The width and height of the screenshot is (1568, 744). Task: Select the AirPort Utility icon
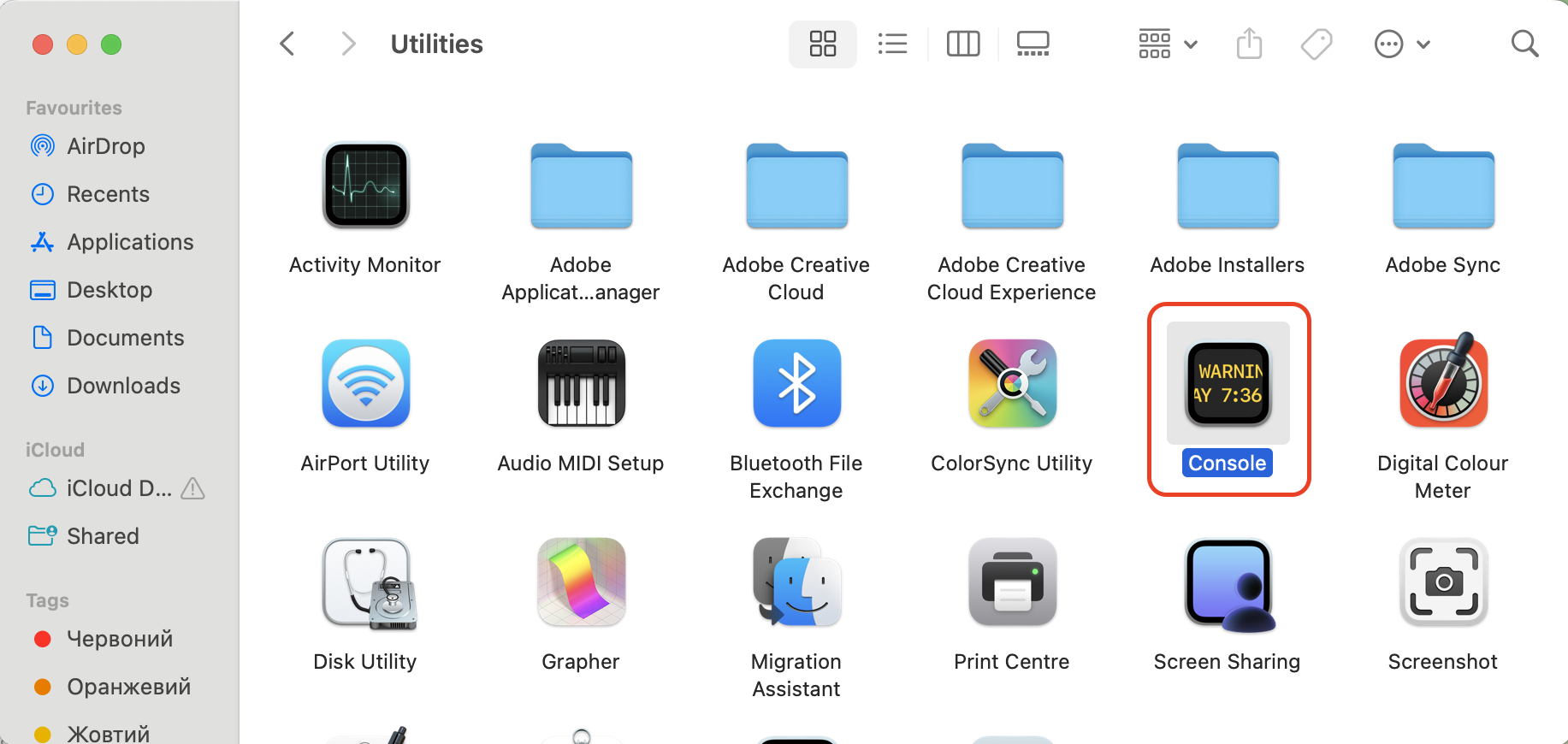(365, 384)
